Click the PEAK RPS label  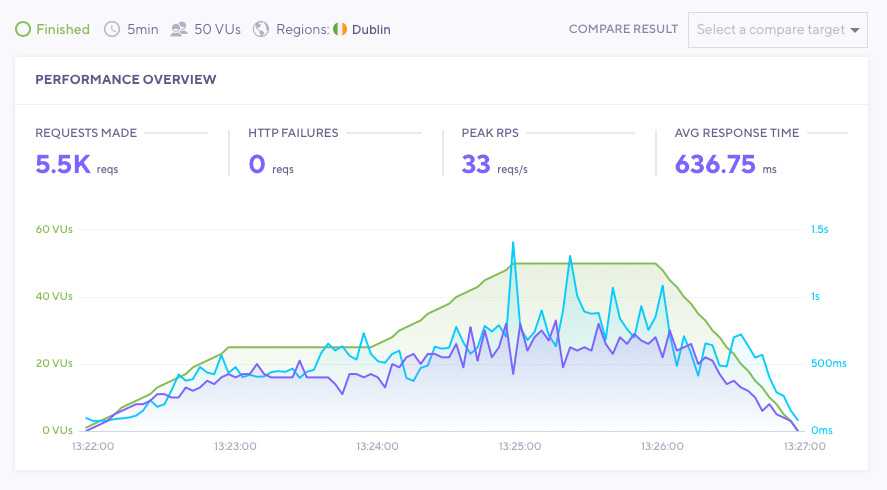tap(490, 133)
